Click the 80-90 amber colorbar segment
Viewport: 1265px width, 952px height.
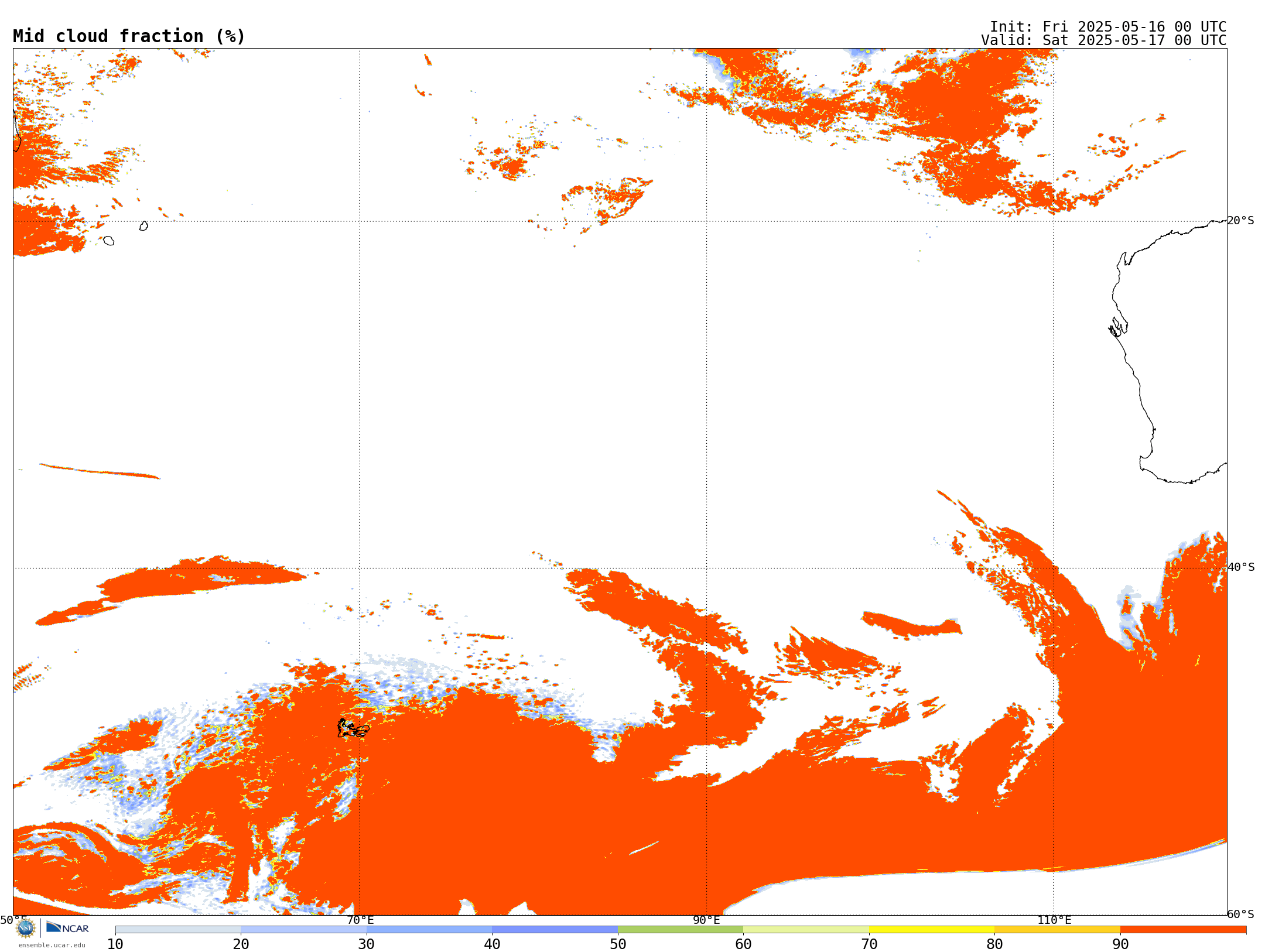[1057, 930]
